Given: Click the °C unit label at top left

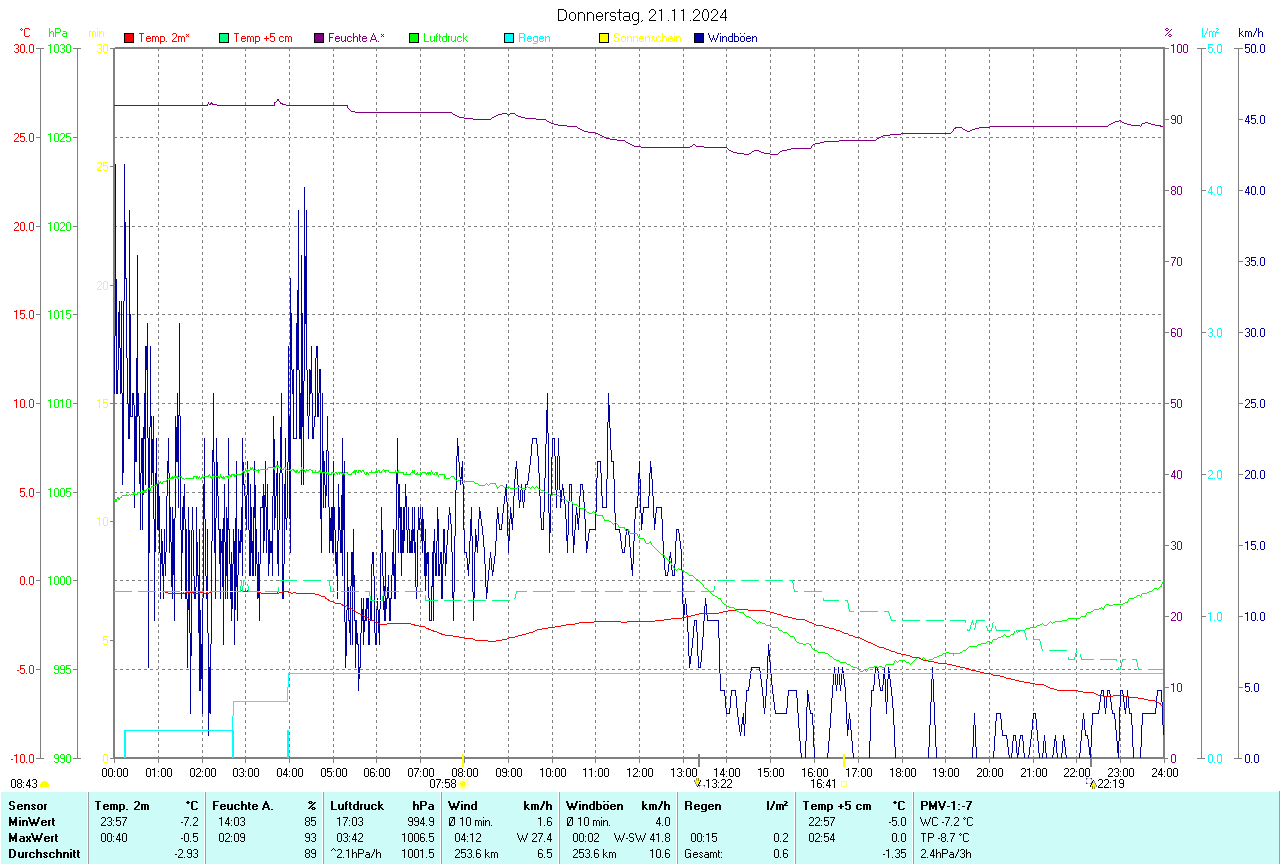Looking at the screenshot, I should pyautogui.click(x=25, y=33).
